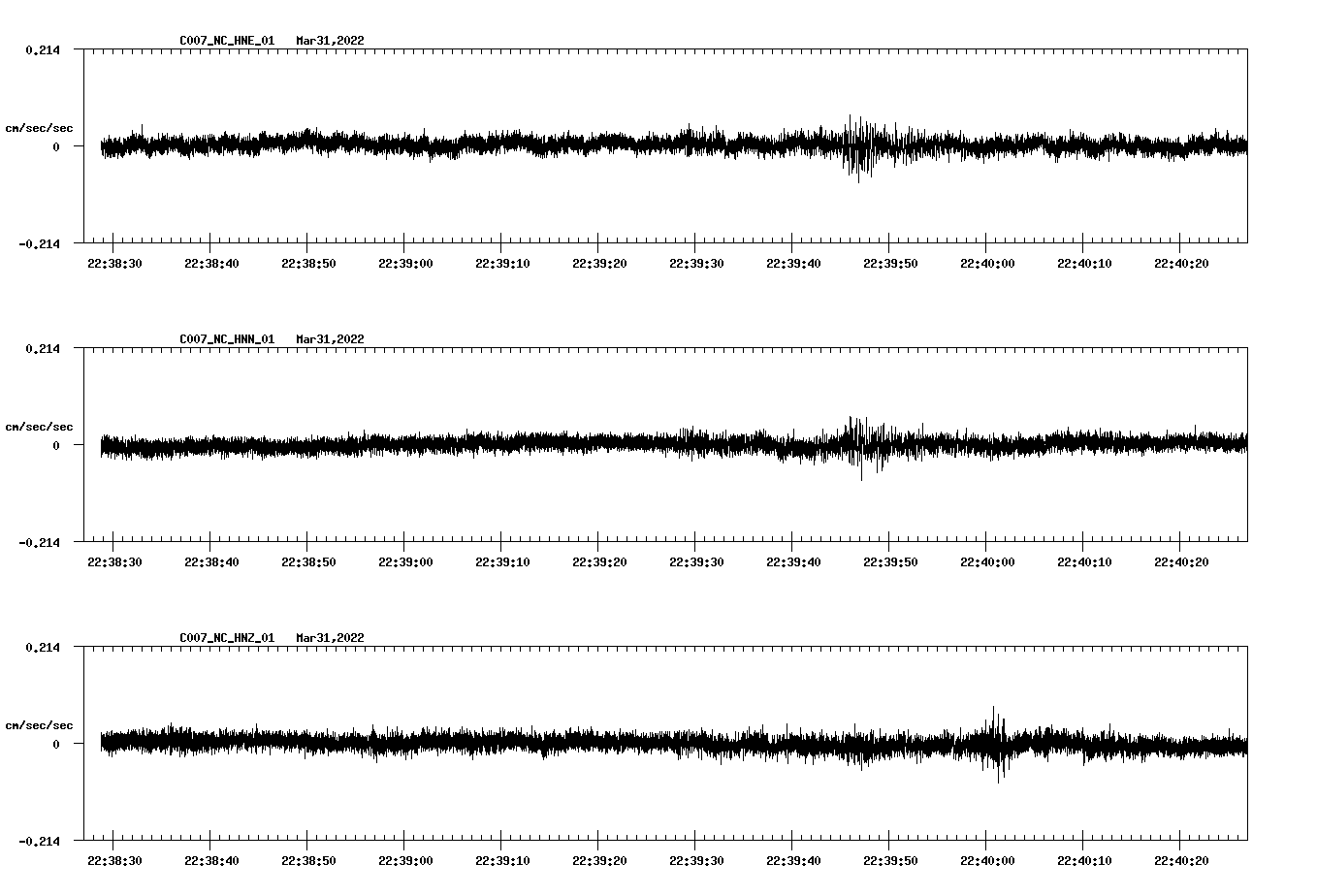Click the largest waveform burst in HNZ trace

tap(996, 744)
